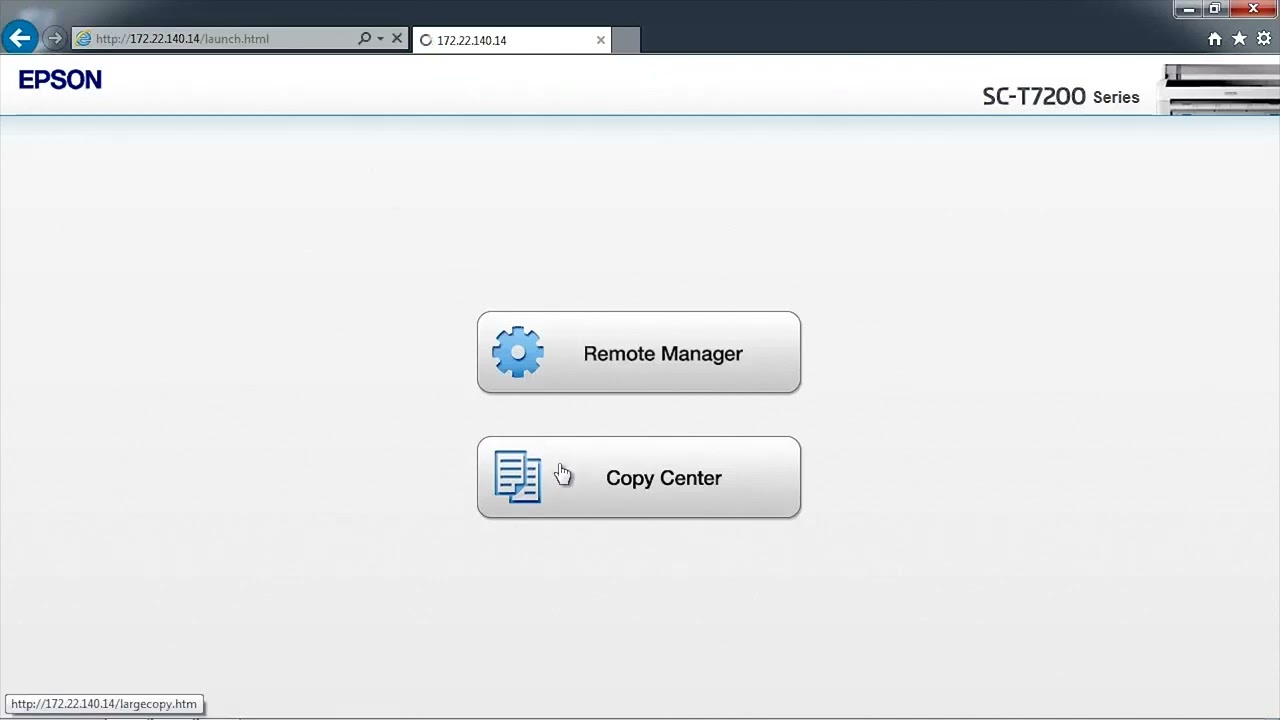Screen dimensions: 1280x720
Task: Open a new blank tab
Action: click(626, 40)
